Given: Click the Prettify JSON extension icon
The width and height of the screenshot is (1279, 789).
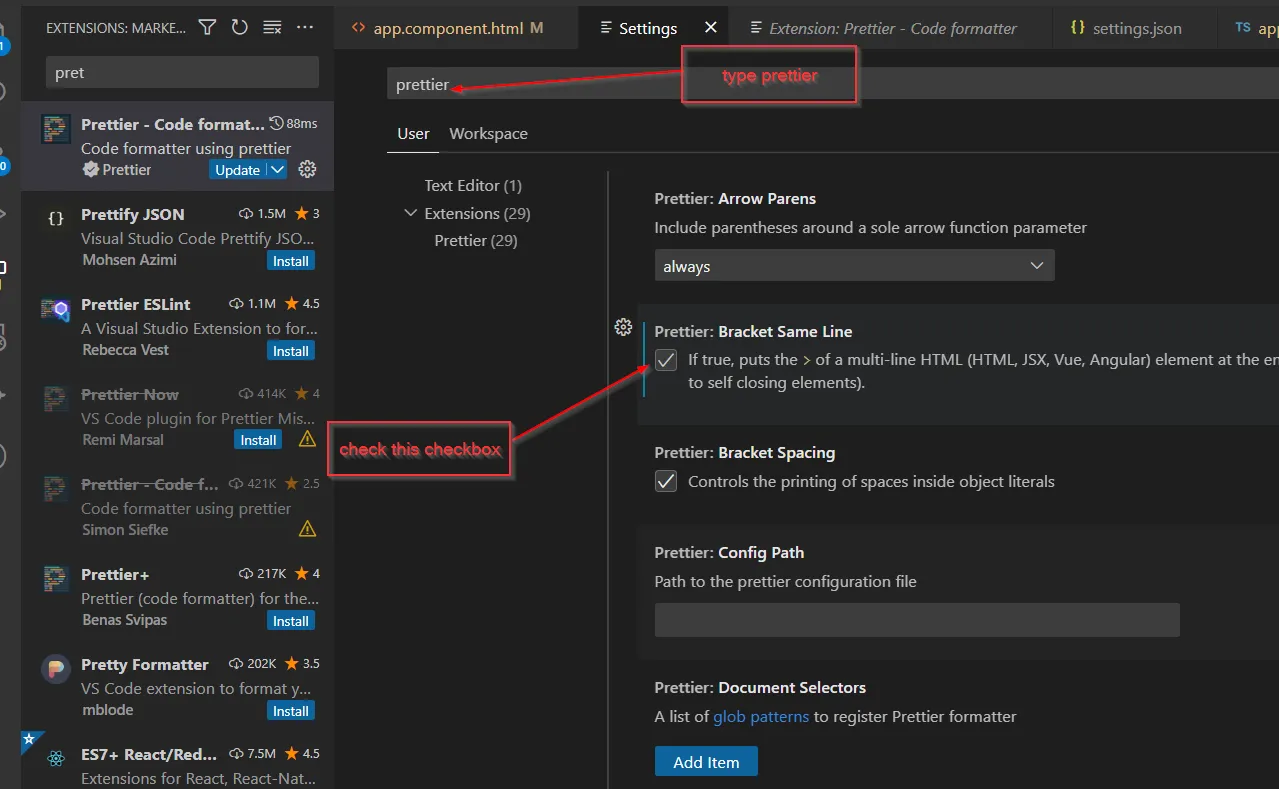Looking at the screenshot, I should tap(56, 218).
